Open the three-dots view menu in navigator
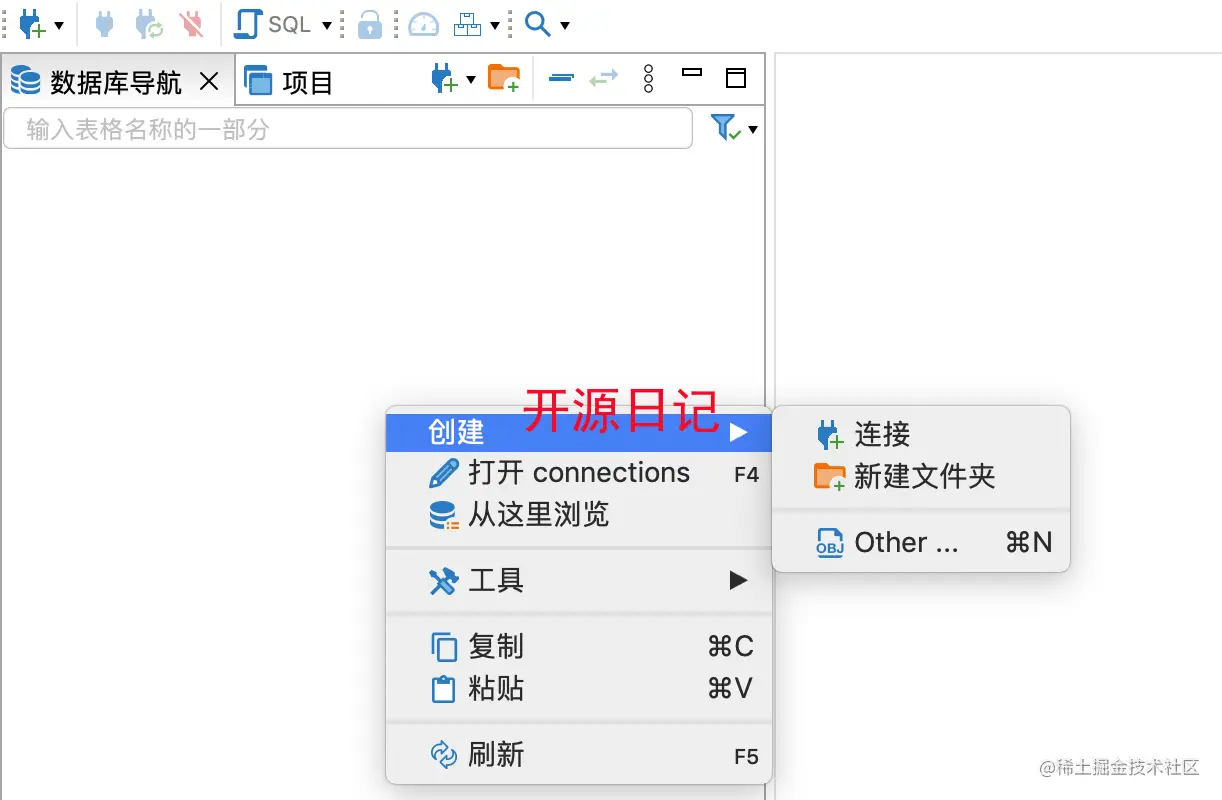Screen dimensions: 1222x800 (x=649, y=79)
